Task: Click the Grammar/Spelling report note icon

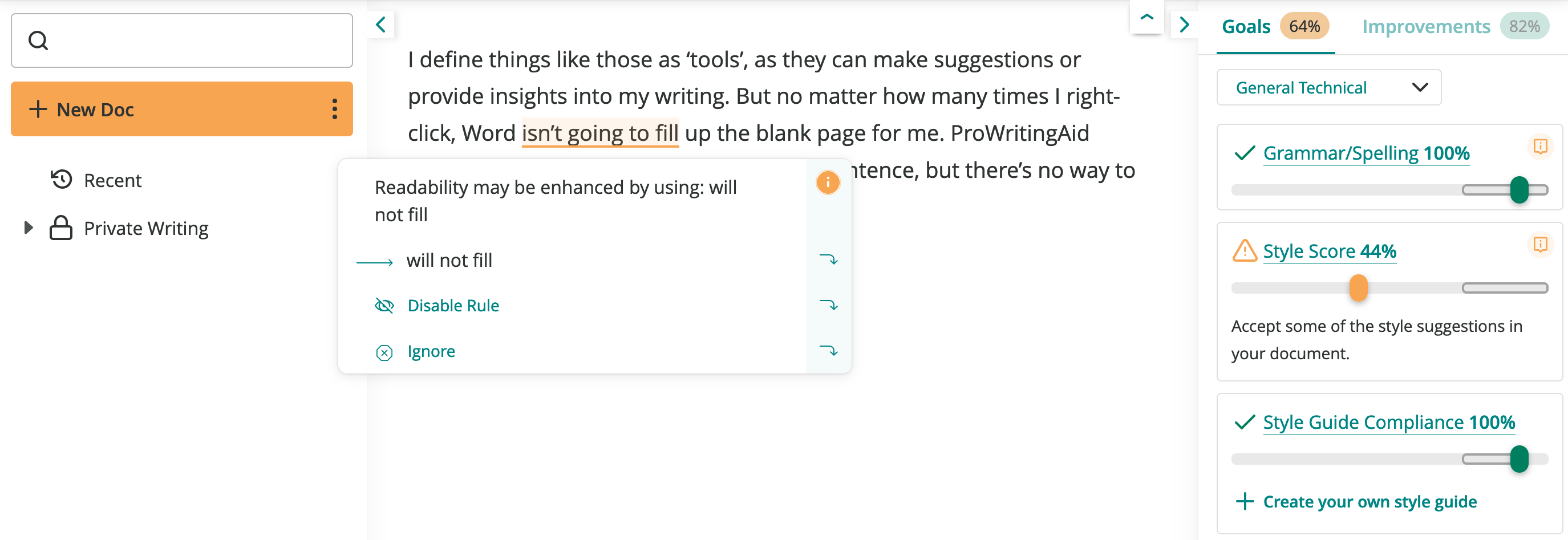Action: [x=1540, y=147]
